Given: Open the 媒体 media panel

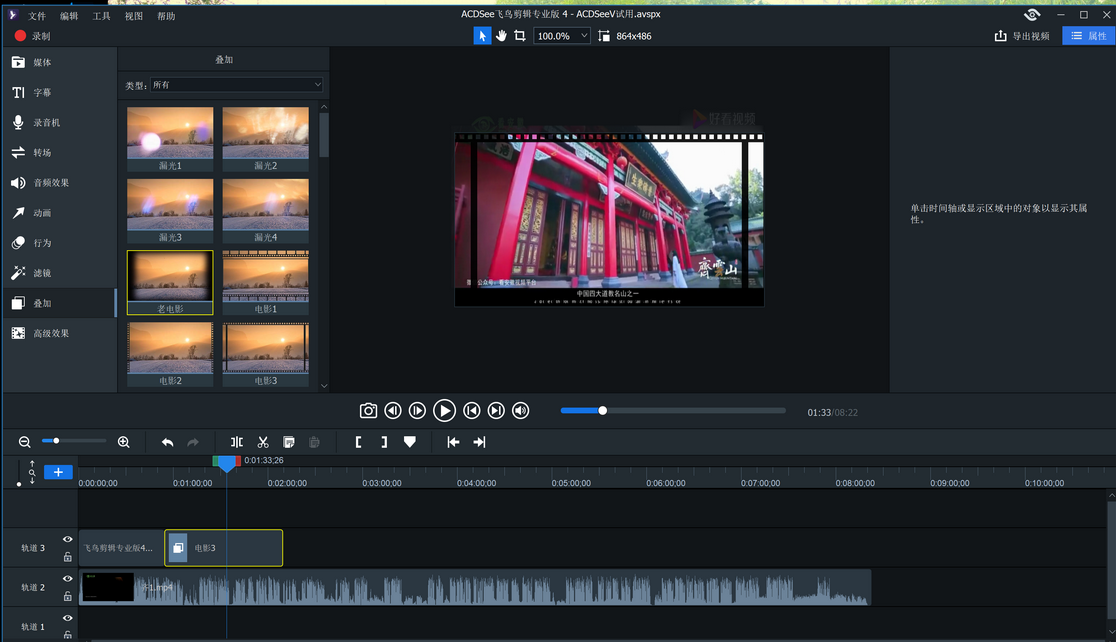Looking at the screenshot, I should point(59,62).
